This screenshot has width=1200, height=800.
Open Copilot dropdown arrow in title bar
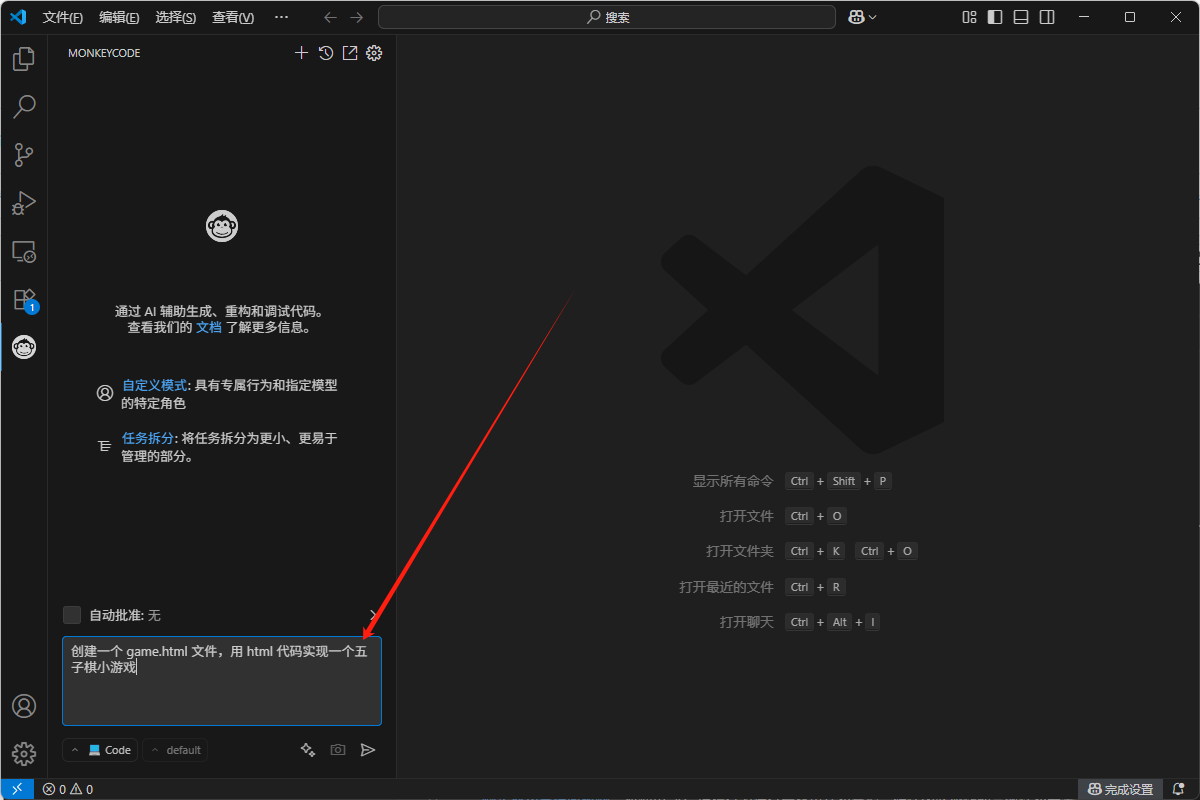[x=873, y=17]
